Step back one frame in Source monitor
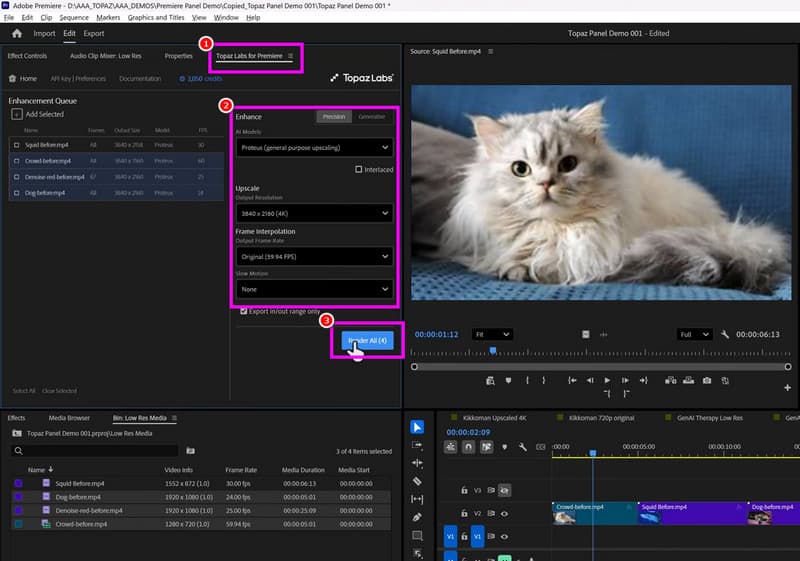Viewport: 800px width, 561px height. 590,380
